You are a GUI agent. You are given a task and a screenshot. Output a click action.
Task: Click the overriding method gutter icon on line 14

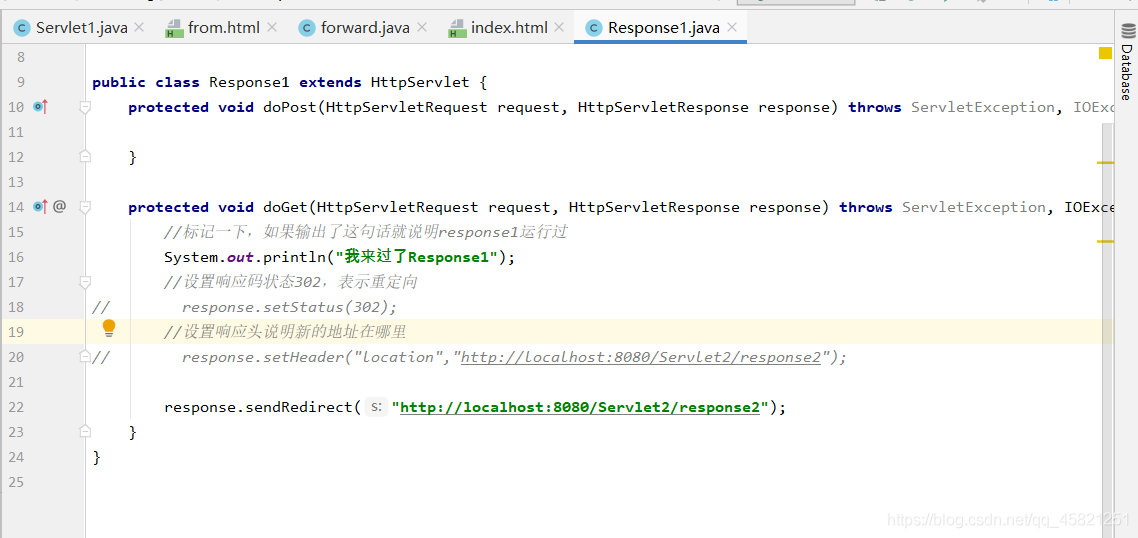41,207
